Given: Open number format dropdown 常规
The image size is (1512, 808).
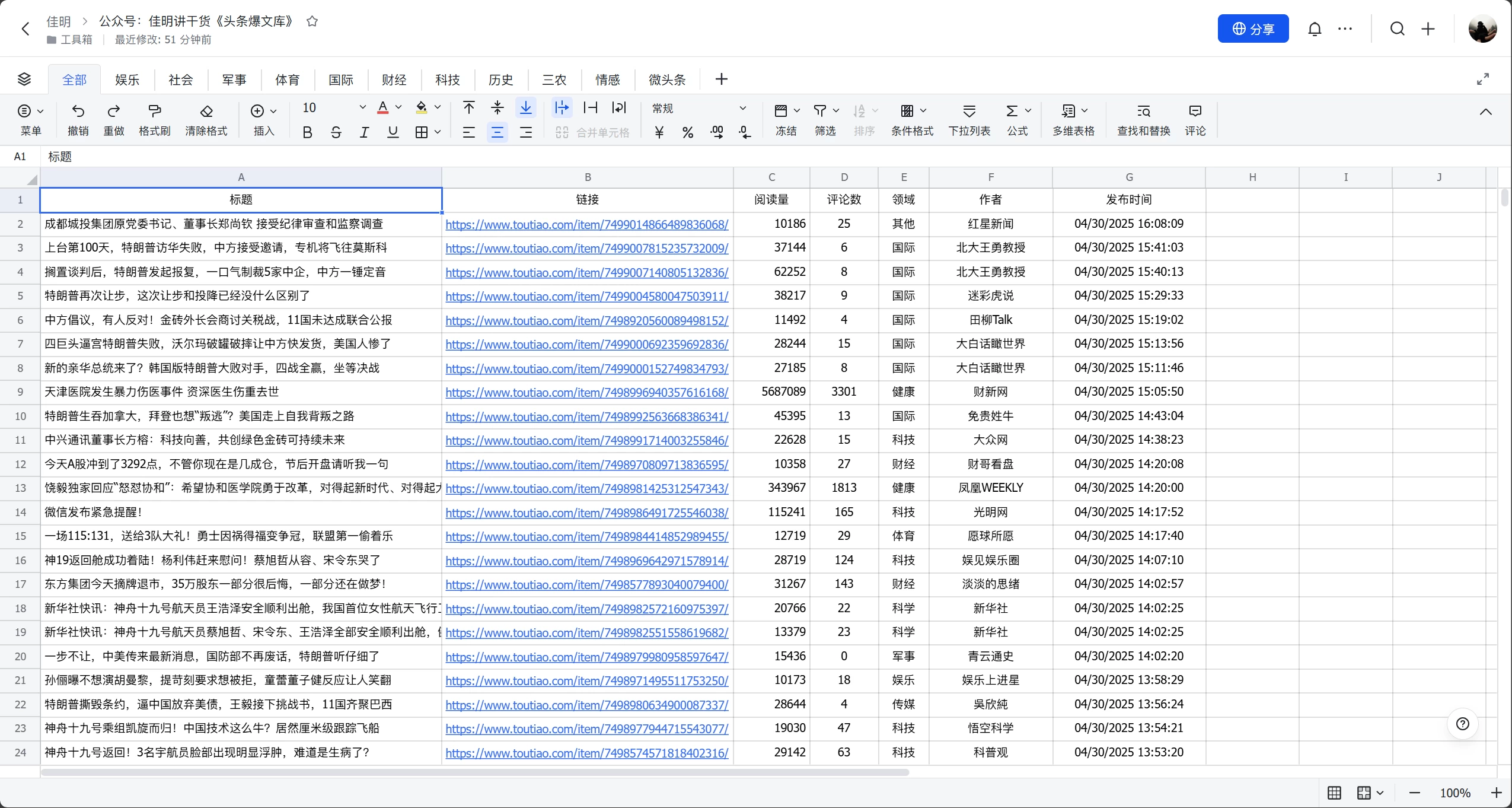Looking at the screenshot, I should pyautogui.click(x=698, y=108).
